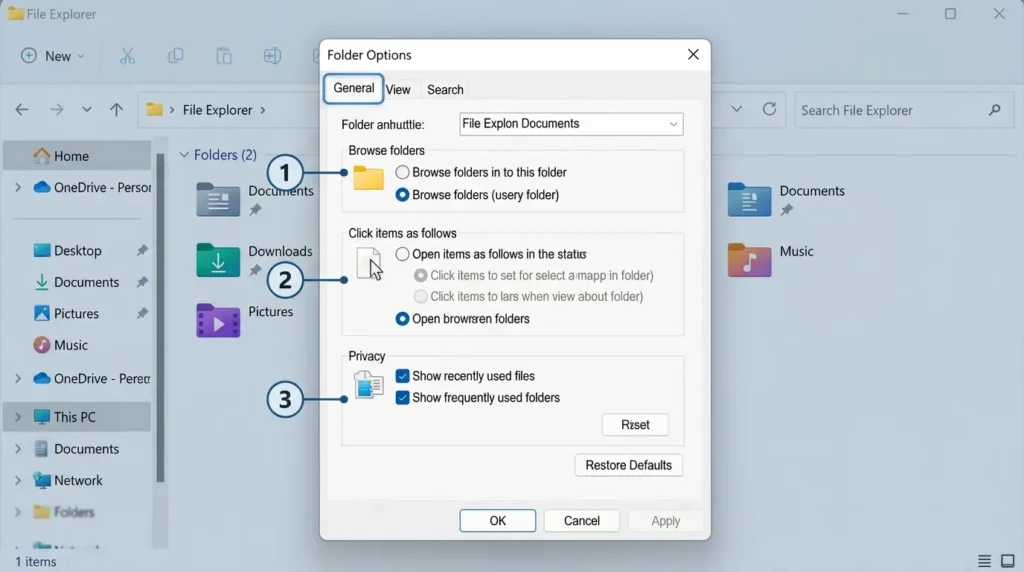This screenshot has width=1024, height=572.
Task: Select Open items as follows in the status
Action: click(x=402, y=254)
